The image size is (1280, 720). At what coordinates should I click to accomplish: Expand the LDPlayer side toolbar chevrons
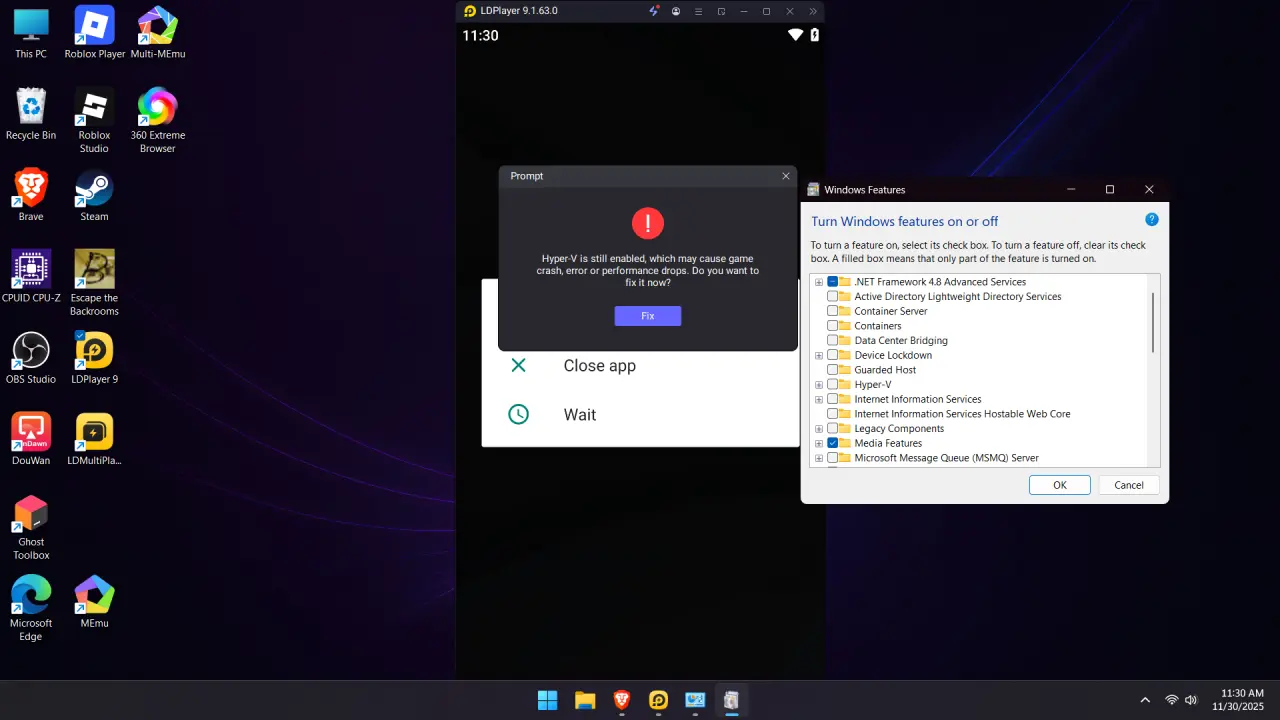coord(813,11)
